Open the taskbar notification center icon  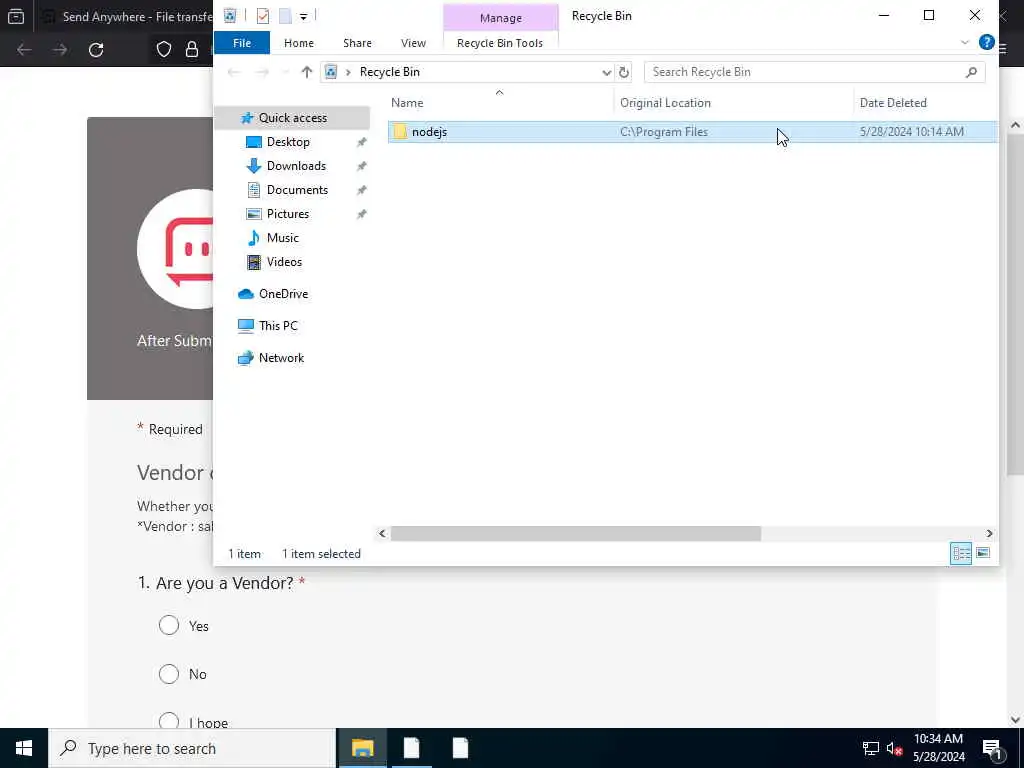tap(992, 749)
